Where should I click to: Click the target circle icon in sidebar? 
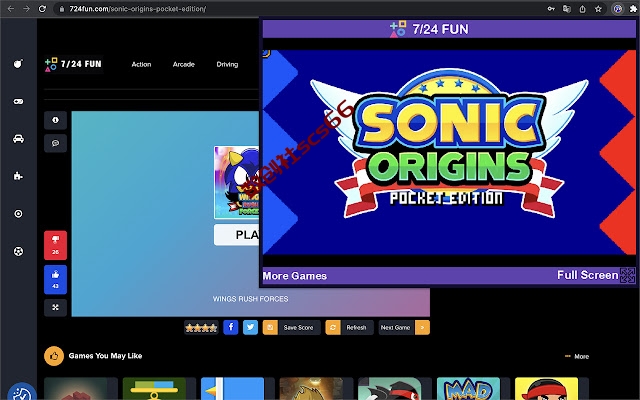pos(18,214)
